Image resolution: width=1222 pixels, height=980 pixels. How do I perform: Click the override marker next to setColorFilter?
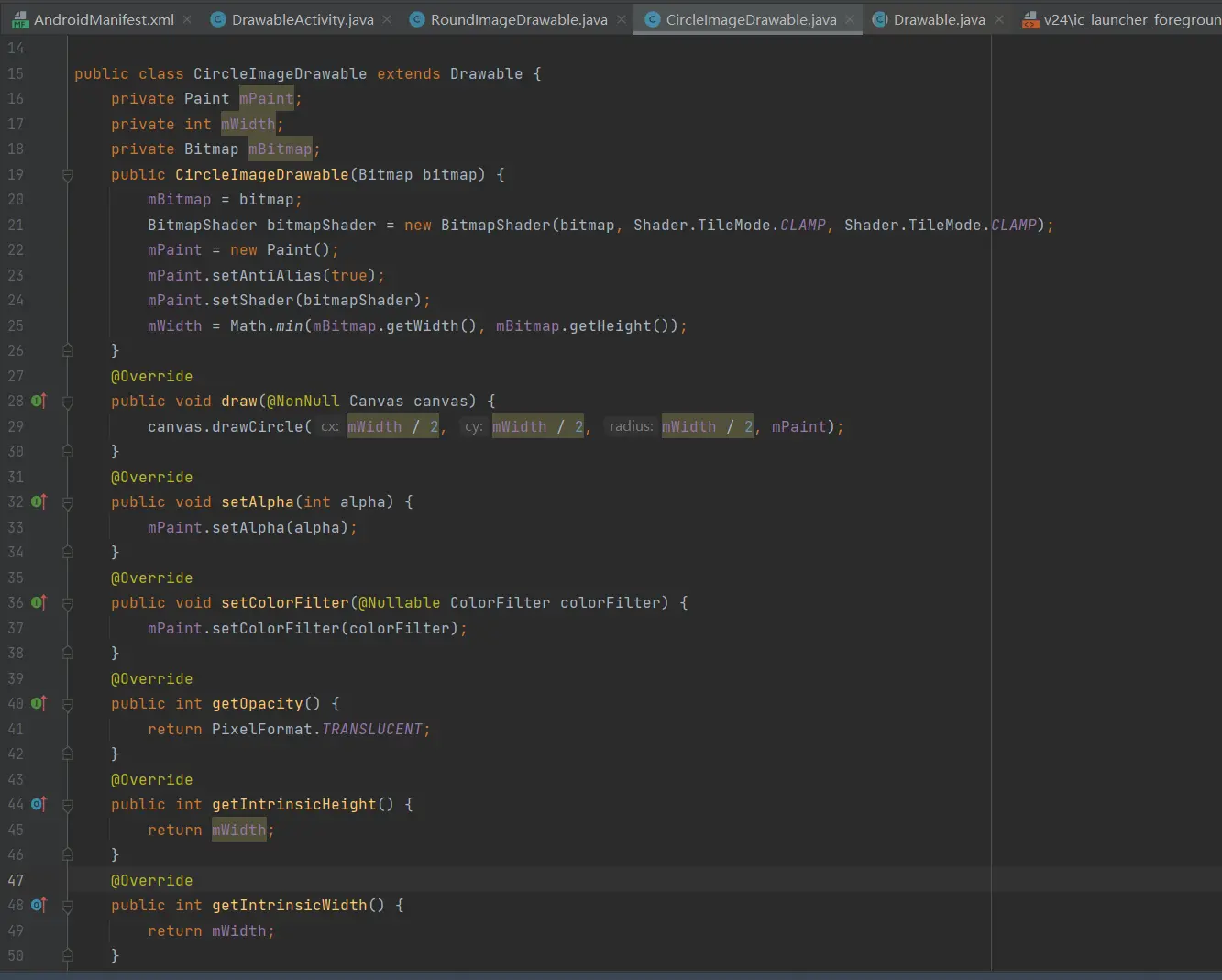click(39, 603)
